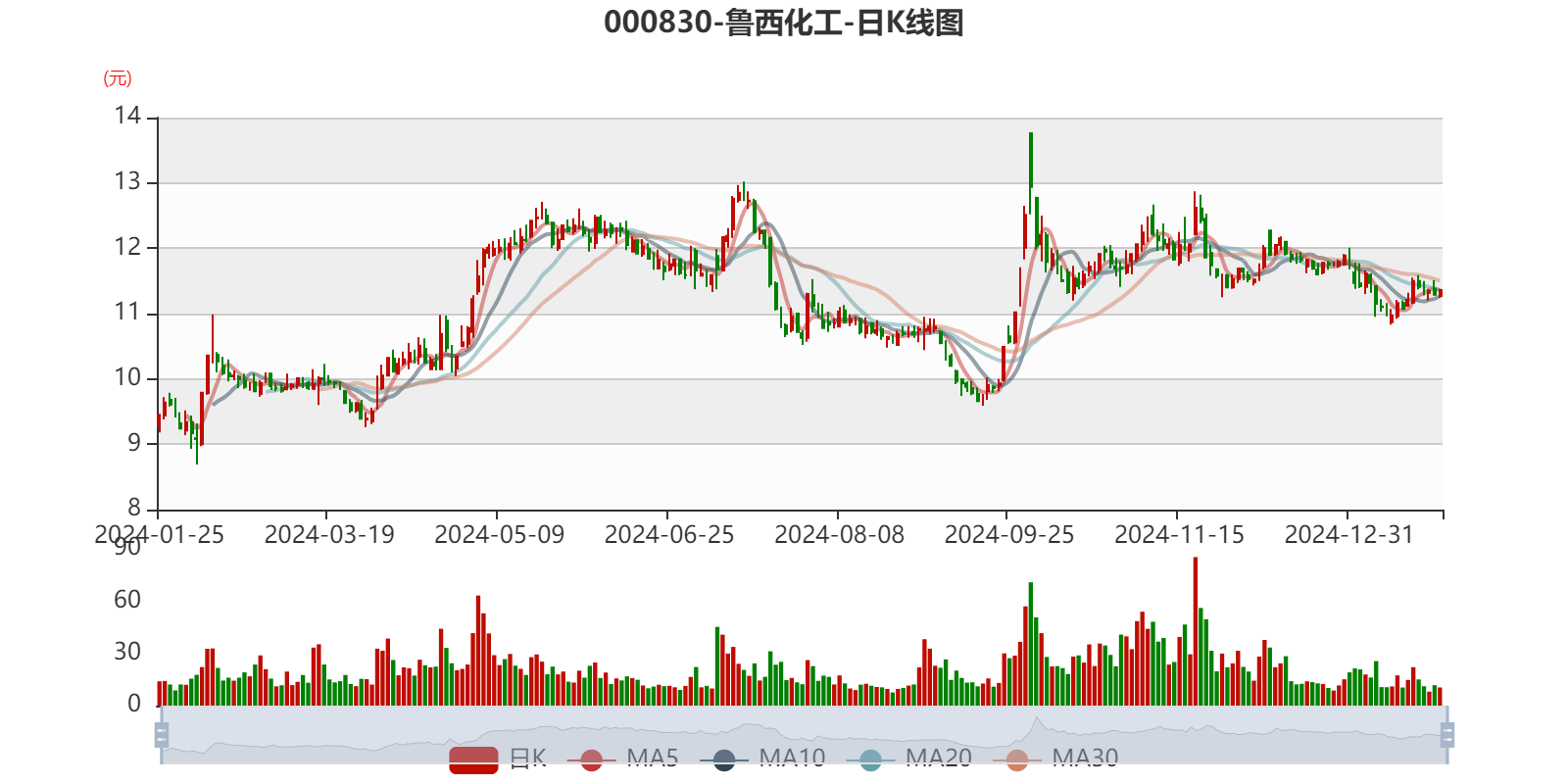This screenshot has width=1568, height=784.
Task: Click the tallest red volume bar in November
Action: pos(1196,631)
